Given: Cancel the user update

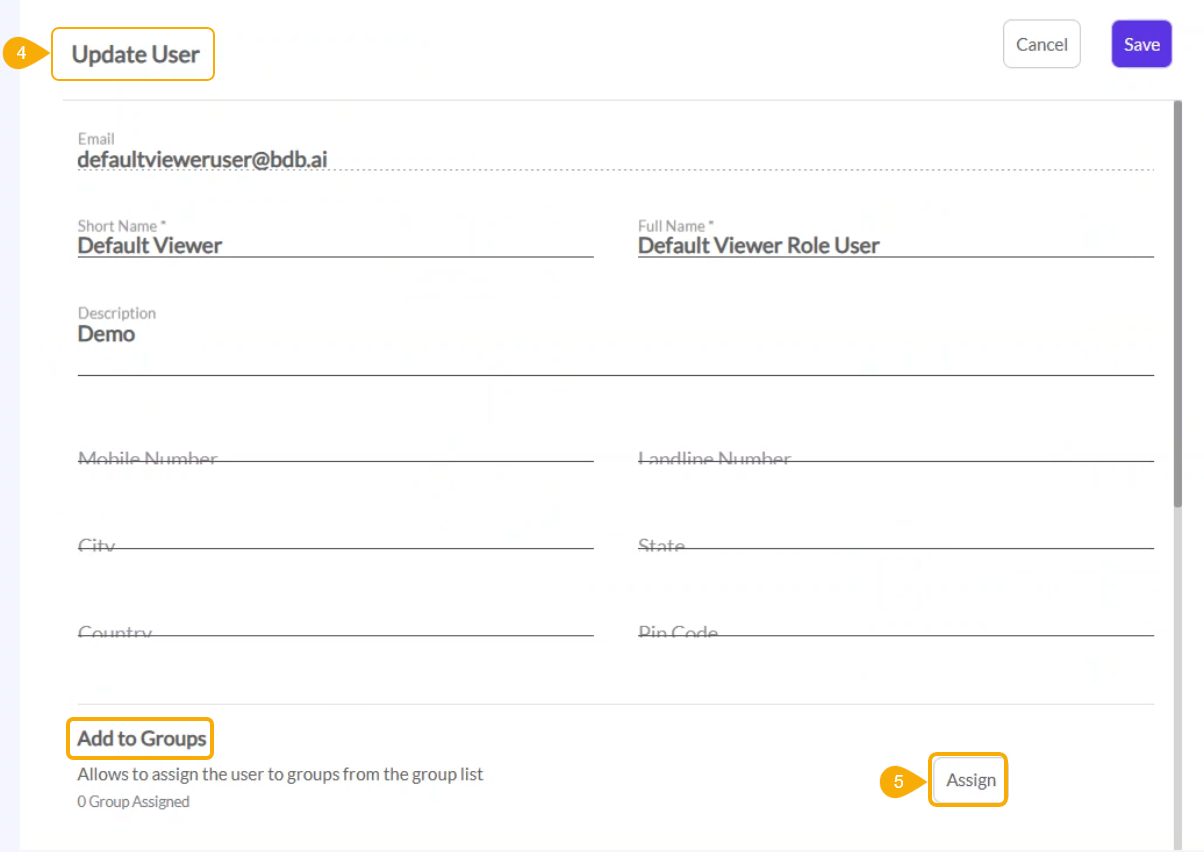Looking at the screenshot, I should (x=1041, y=44).
